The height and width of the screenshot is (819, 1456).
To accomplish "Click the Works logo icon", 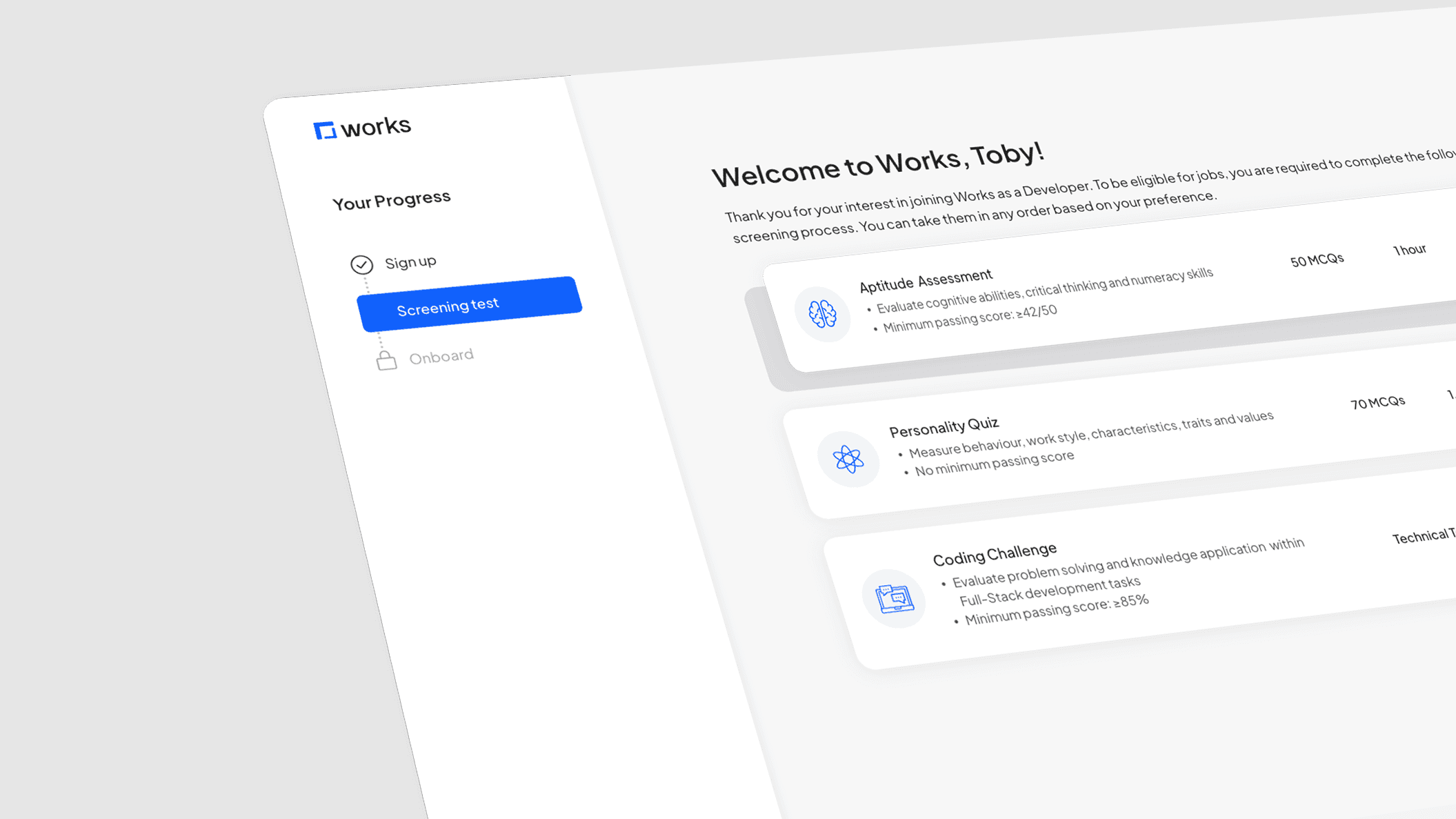I will (325, 130).
